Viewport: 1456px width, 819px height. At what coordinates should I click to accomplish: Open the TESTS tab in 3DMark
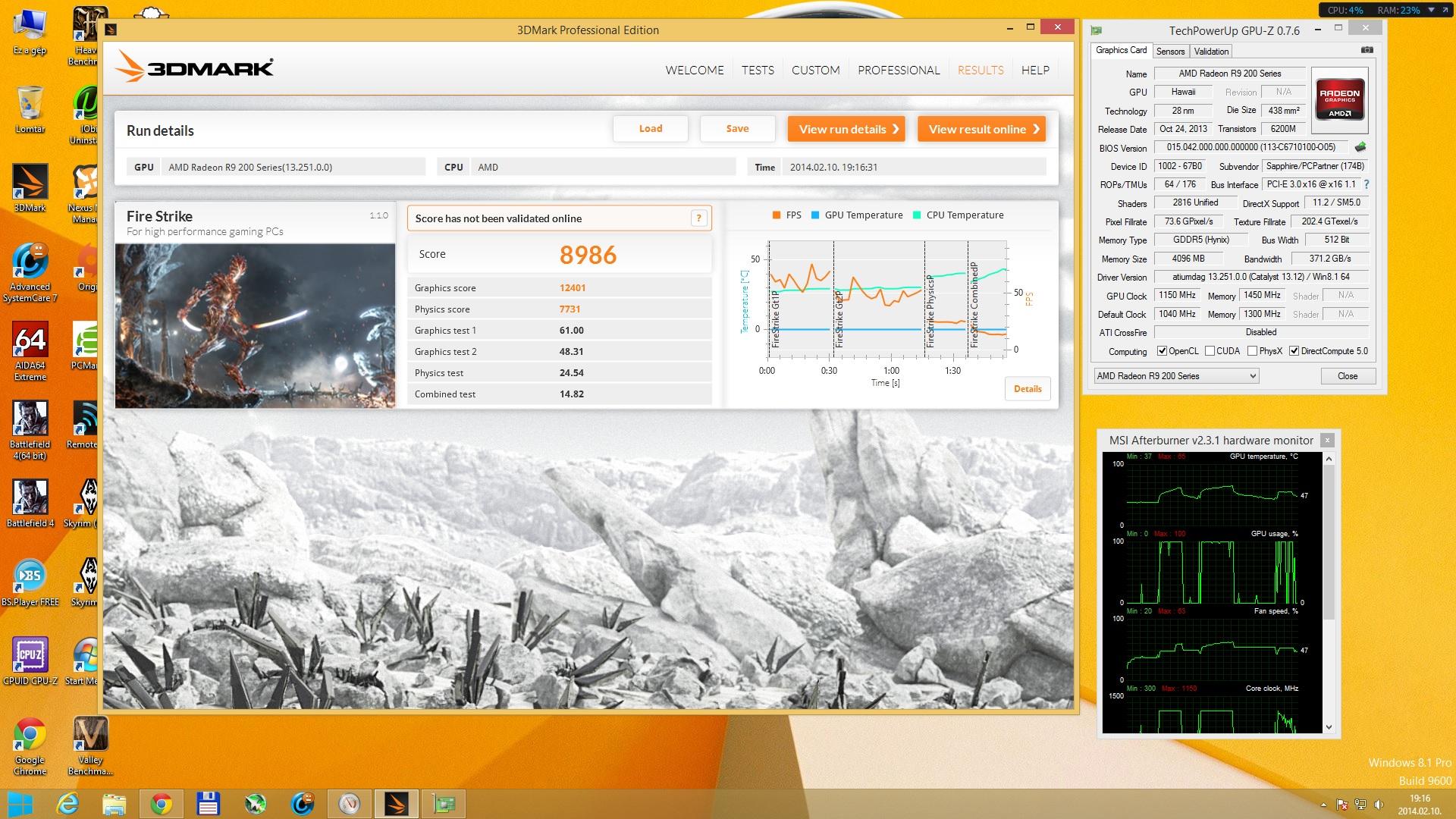pos(758,70)
